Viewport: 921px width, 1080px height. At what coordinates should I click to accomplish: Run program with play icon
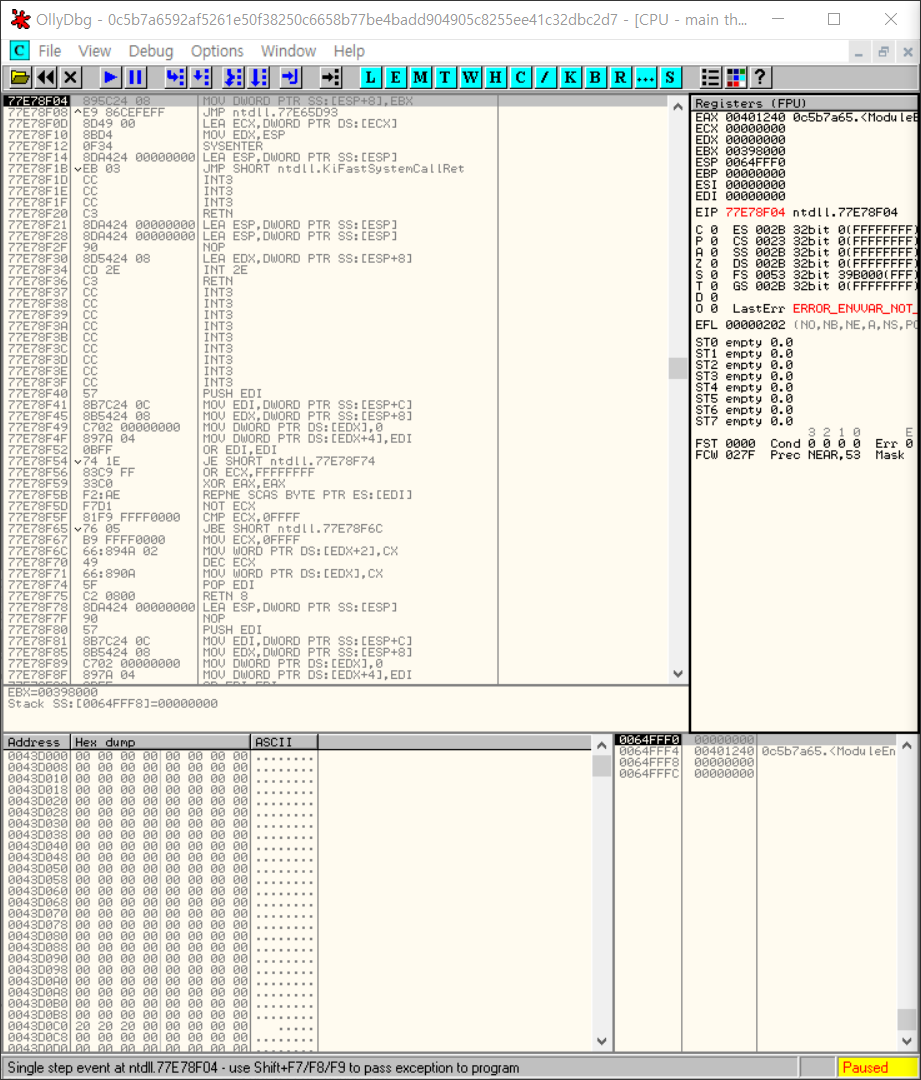[110, 77]
